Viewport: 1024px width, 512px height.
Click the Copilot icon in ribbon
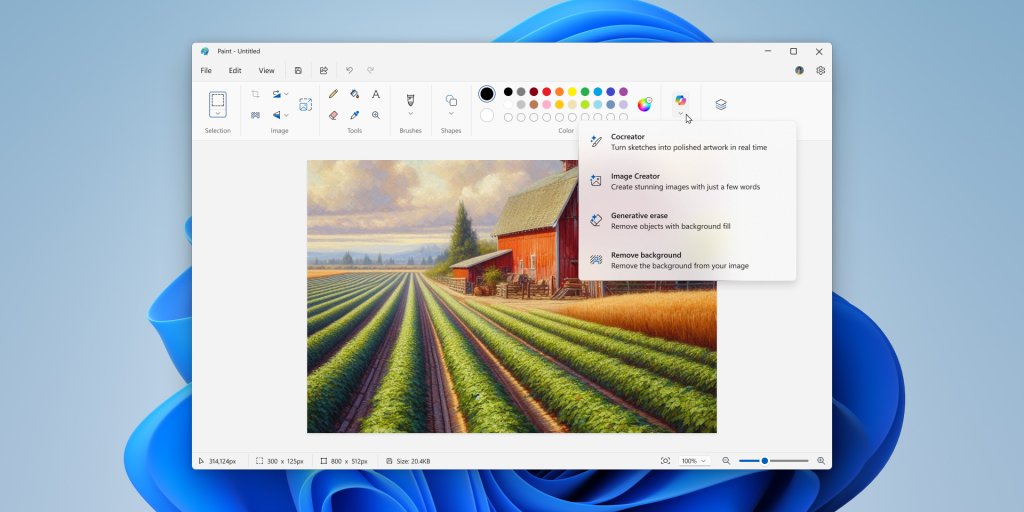(680, 100)
